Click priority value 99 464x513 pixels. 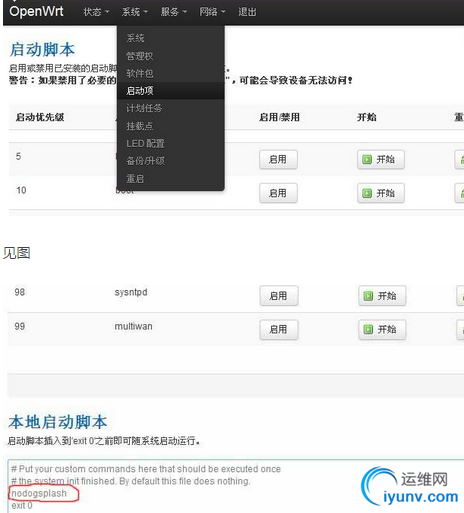point(20,326)
